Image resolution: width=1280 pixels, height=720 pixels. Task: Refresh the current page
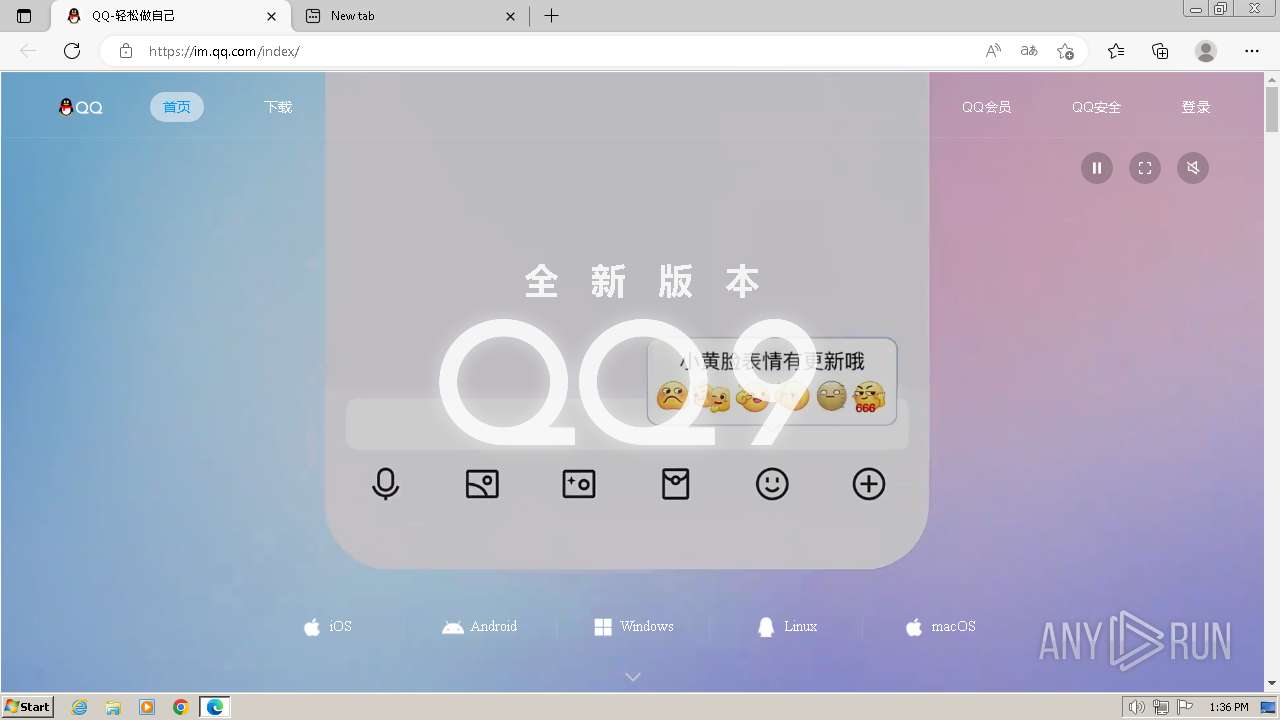72,51
